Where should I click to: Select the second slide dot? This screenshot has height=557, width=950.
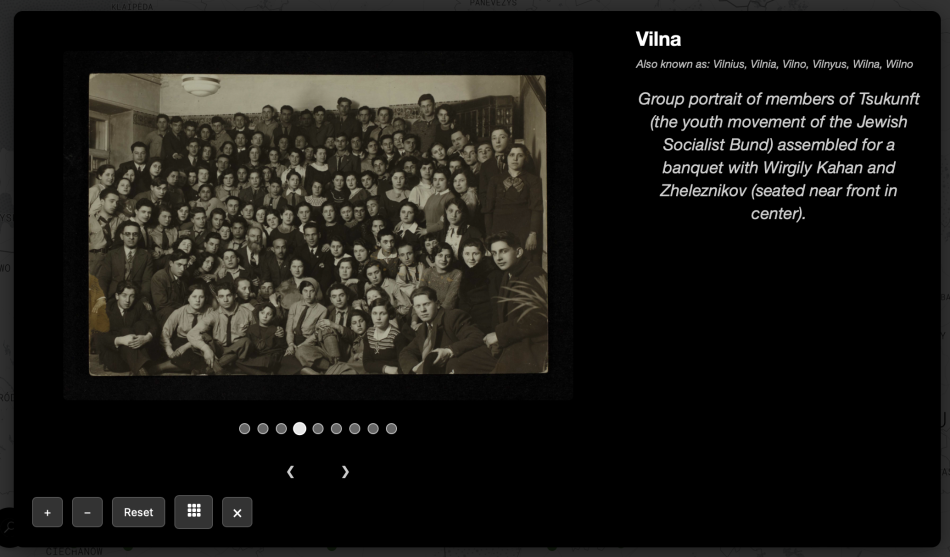[x=263, y=429]
